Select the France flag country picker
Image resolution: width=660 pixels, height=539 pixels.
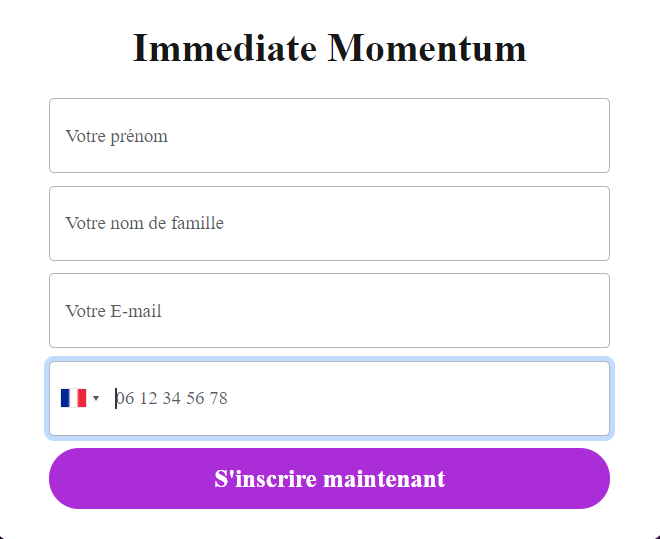coord(74,398)
